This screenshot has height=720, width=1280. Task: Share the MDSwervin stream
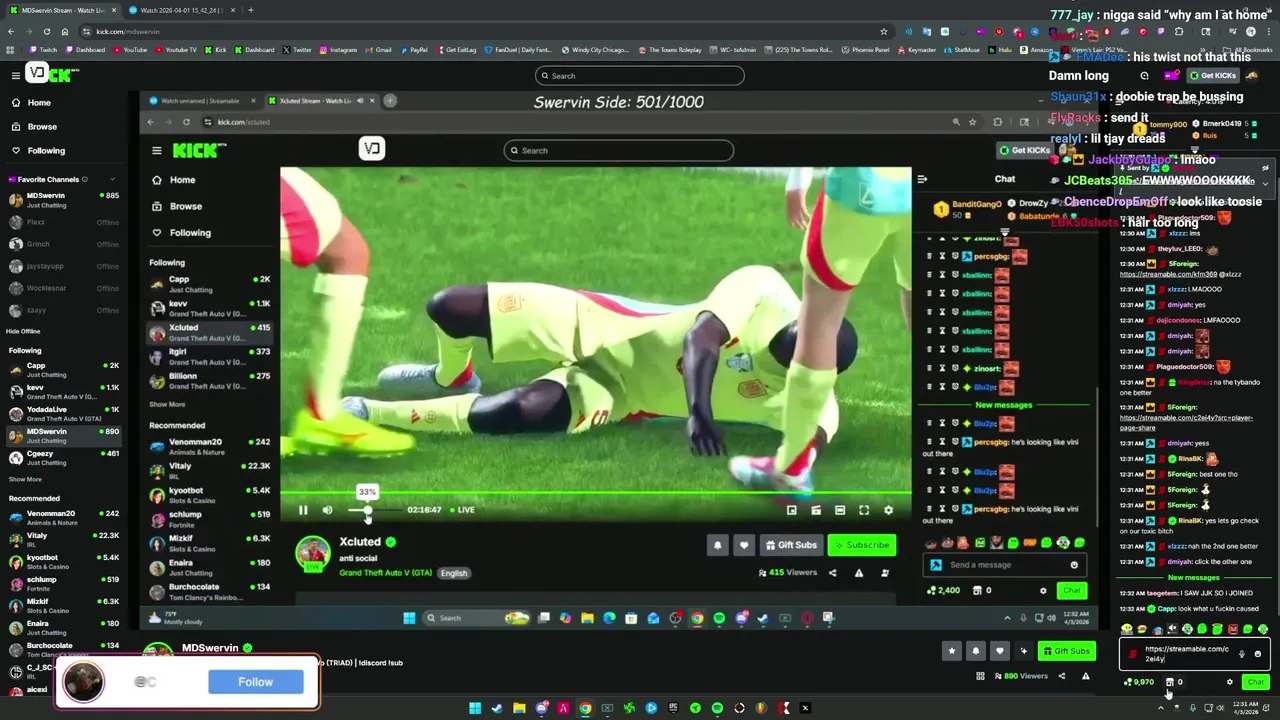point(1062,676)
